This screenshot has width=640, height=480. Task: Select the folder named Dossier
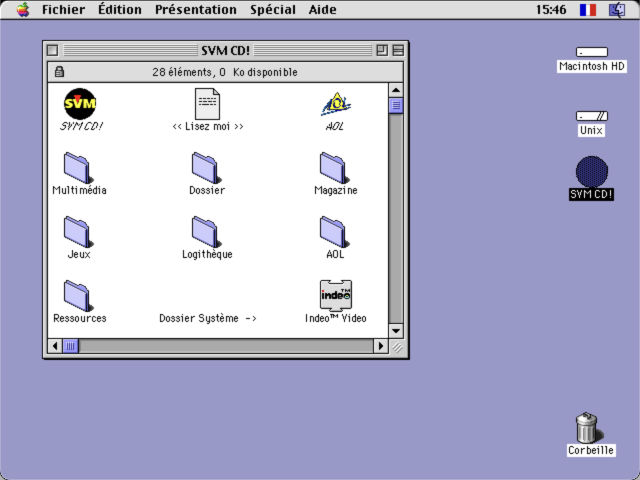point(207,168)
